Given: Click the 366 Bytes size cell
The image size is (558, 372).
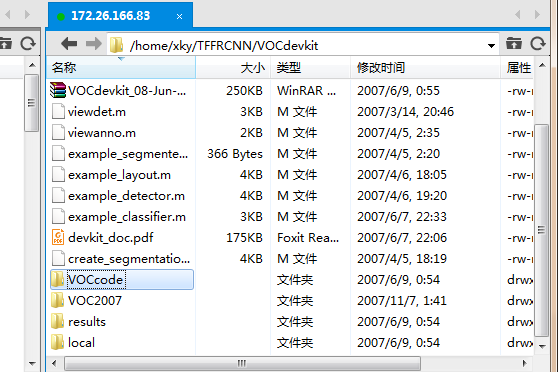Looking at the screenshot, I should tap(235, 154).
